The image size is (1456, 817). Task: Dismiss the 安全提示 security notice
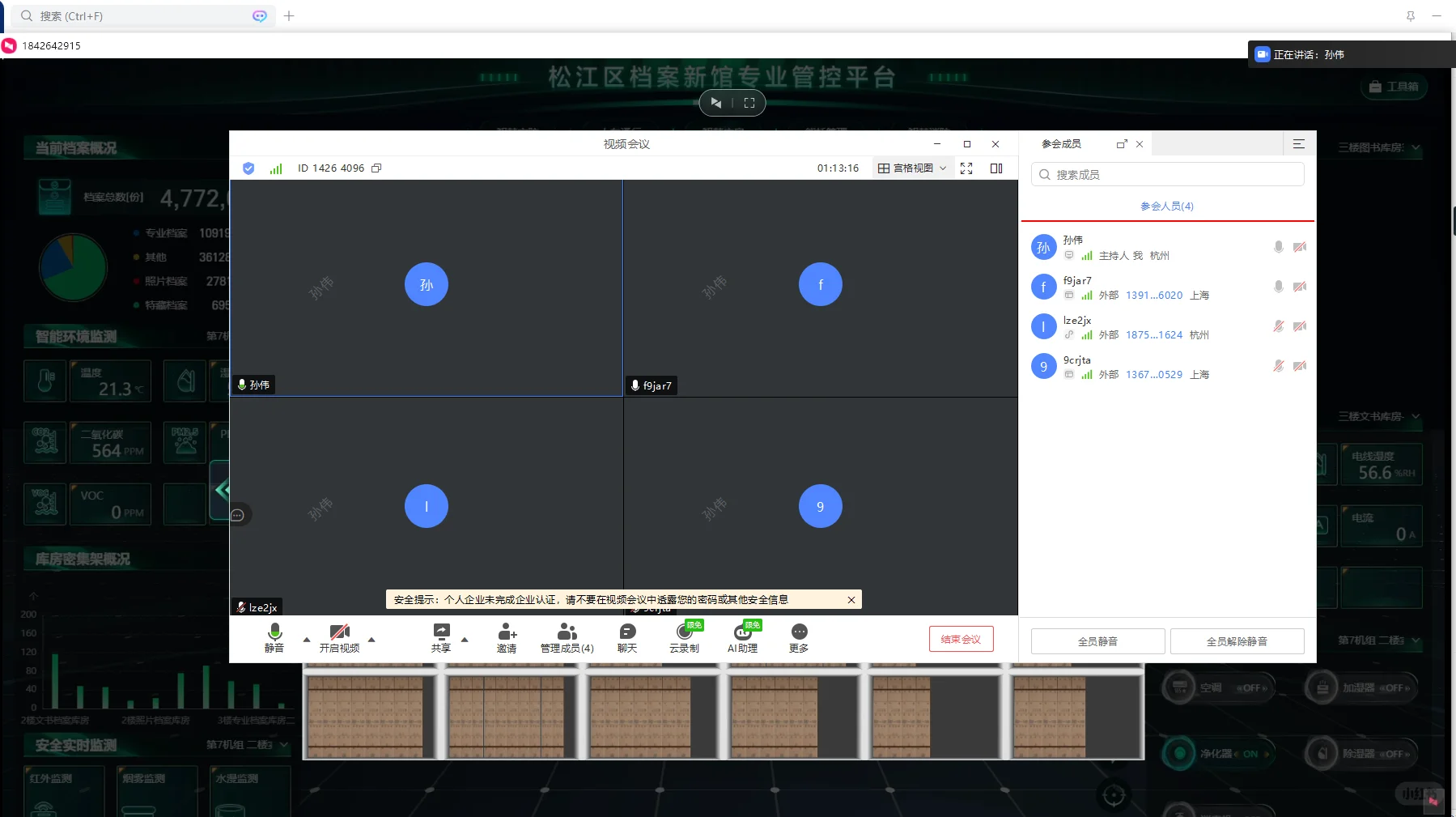(x=851, y=600)
